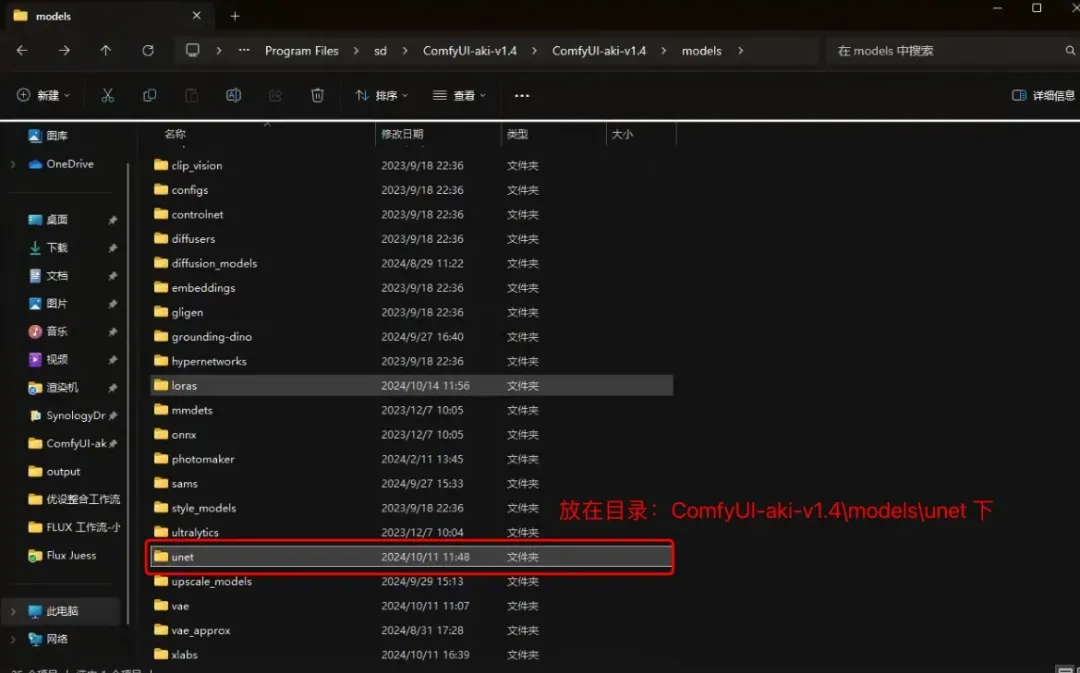This screenshot has width=1080, height=673.
Task: Open a new tab with plus button
Action: (x=235, y=16)
